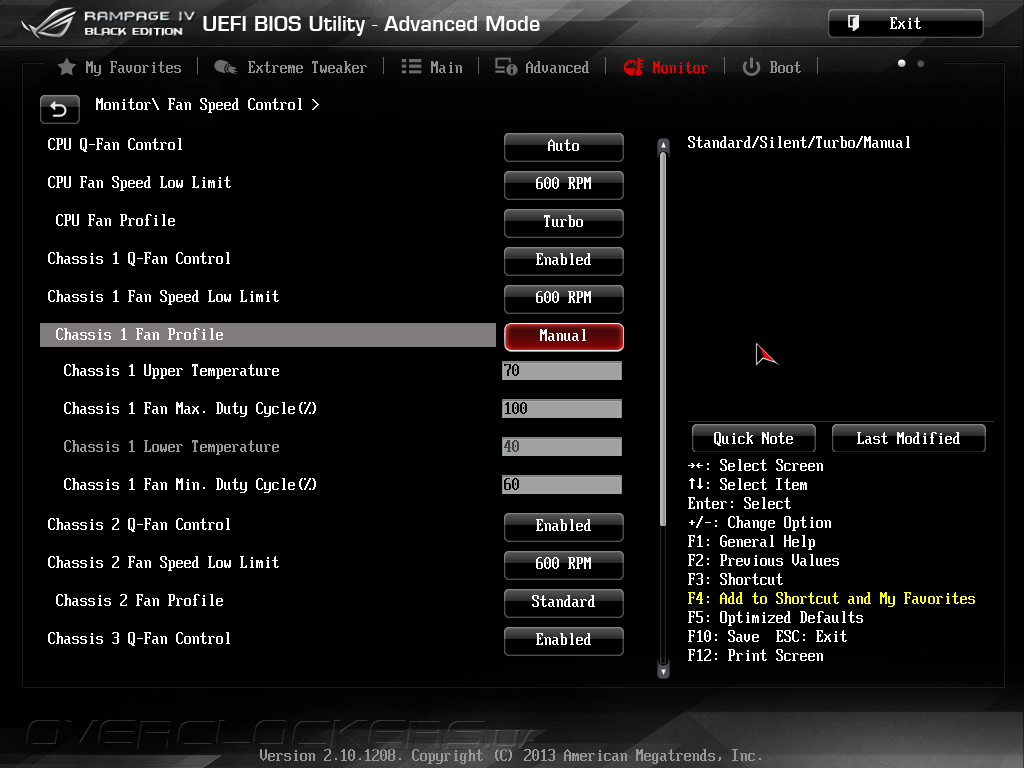1024x768 pixels.
Task: Select Chassis 2 Q-Fan Control label
Action: [139, 525]
